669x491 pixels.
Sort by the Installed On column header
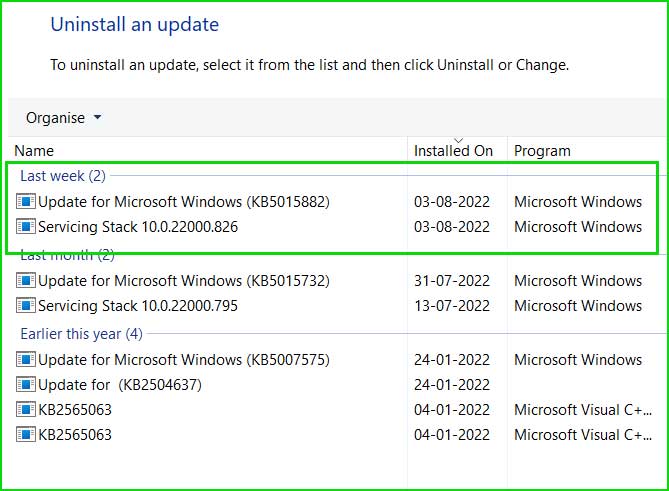tap(454, 151)
